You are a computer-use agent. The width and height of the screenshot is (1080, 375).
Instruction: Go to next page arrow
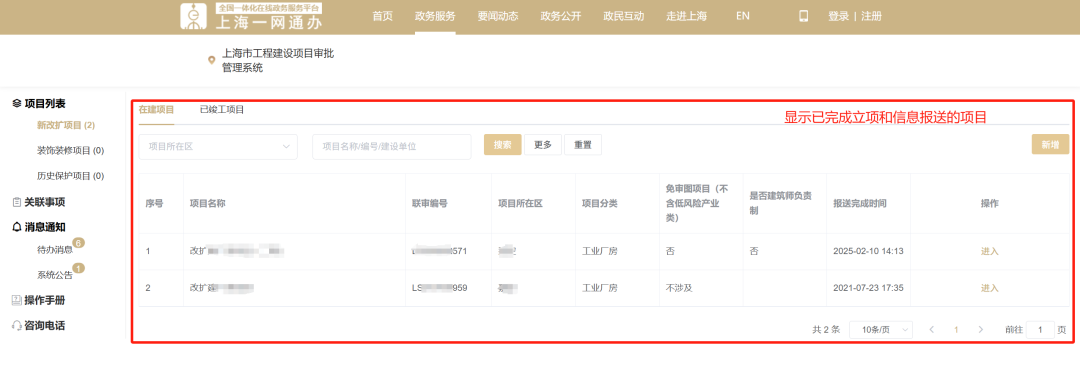click(980, 330)
